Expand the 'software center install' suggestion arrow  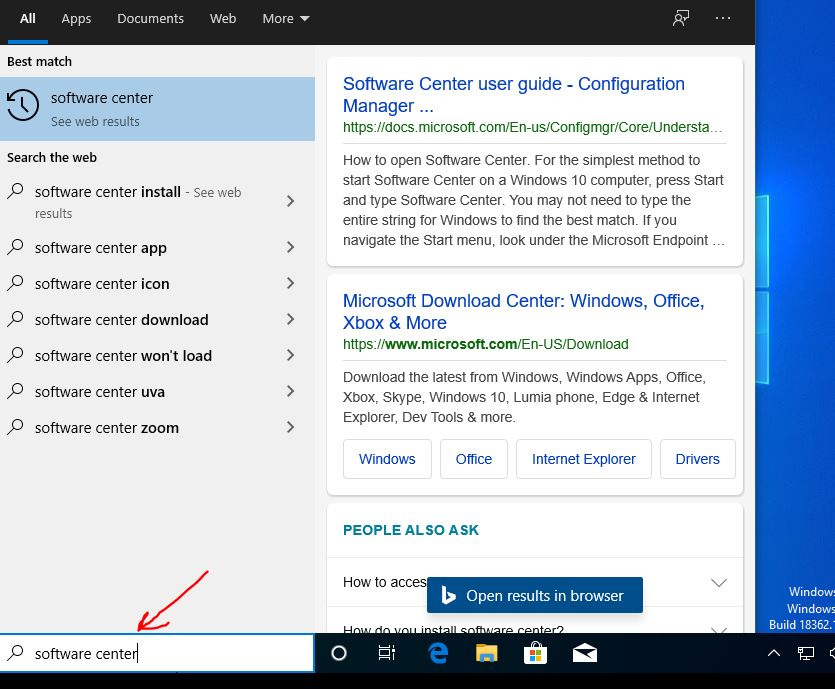pos(290,201)
